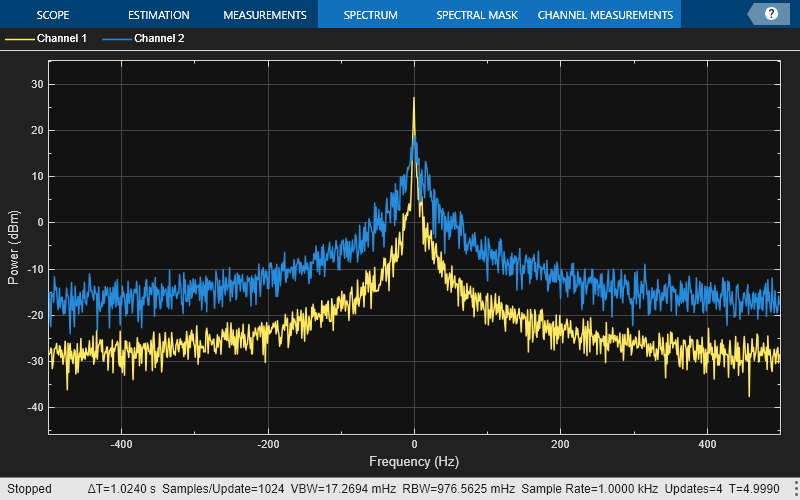Open the ESTIMATION tab
This screenshot has width=800, height=500.
[159, 15]
